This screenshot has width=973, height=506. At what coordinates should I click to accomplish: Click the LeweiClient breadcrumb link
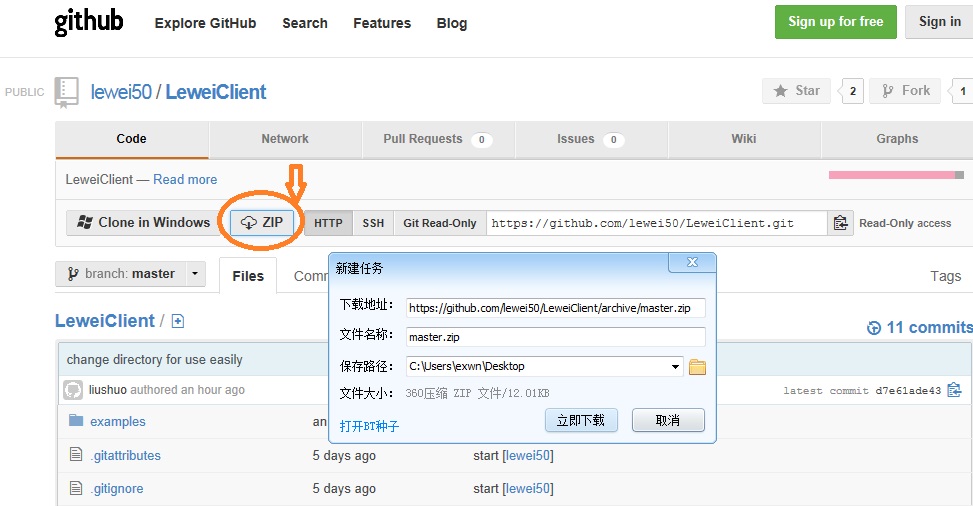click(105, 321)
